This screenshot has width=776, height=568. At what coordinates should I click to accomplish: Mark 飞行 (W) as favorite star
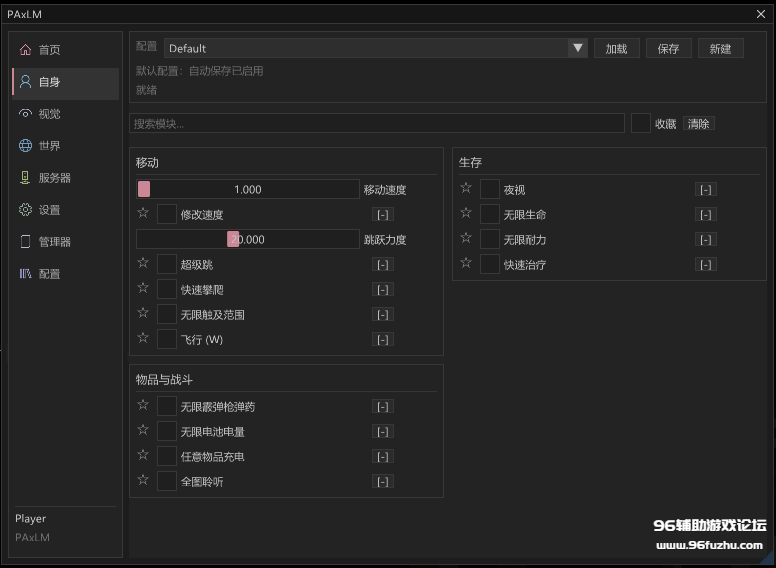[143, 338]
